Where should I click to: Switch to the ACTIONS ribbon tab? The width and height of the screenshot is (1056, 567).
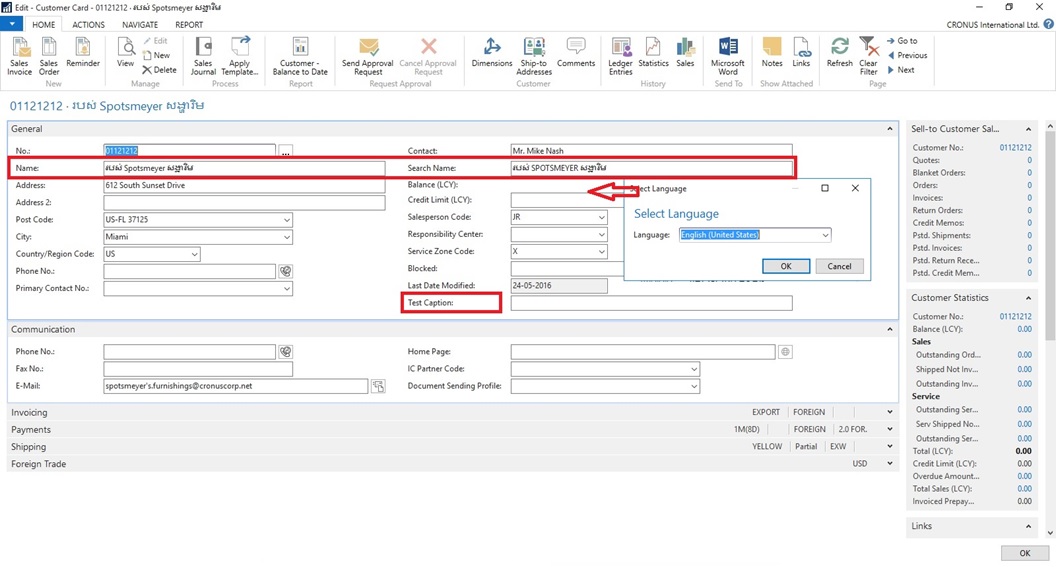point(88,25)
